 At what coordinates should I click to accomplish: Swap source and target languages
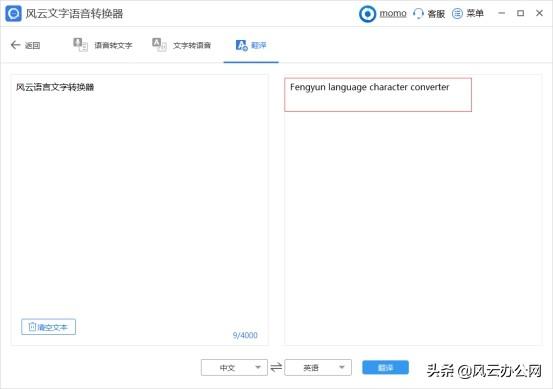276,367
